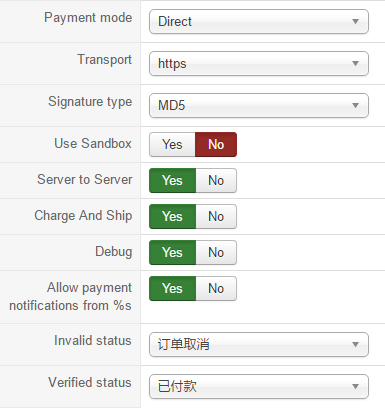Turn Debug off with No
Screen dimensions: 385x416
click(x=216, y=253)
